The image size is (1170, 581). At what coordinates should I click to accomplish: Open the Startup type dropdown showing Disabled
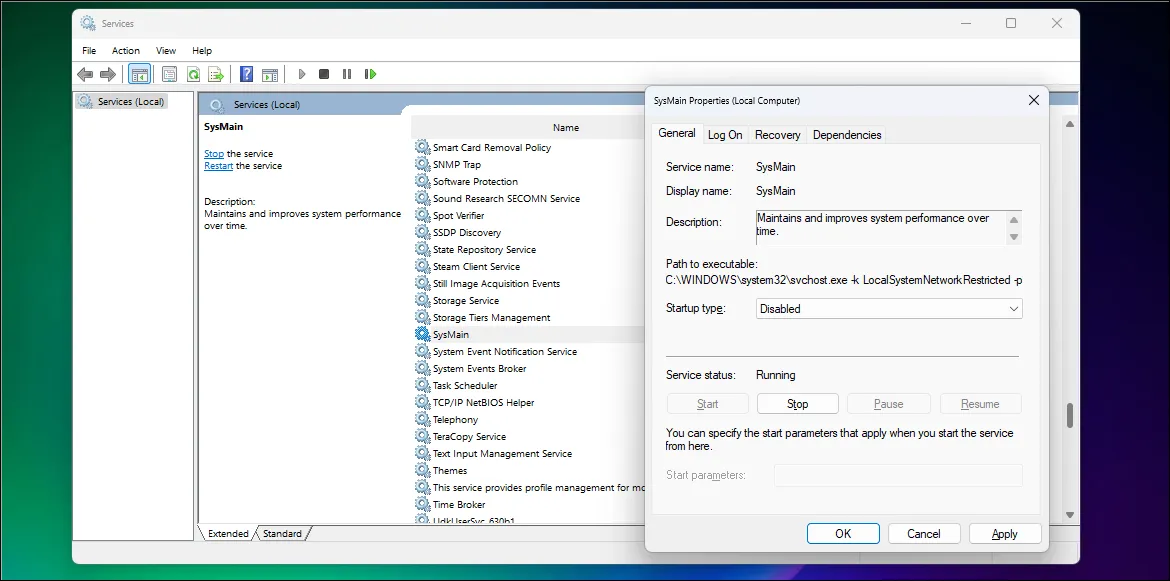pyautogui.click(x=887, y=308)
